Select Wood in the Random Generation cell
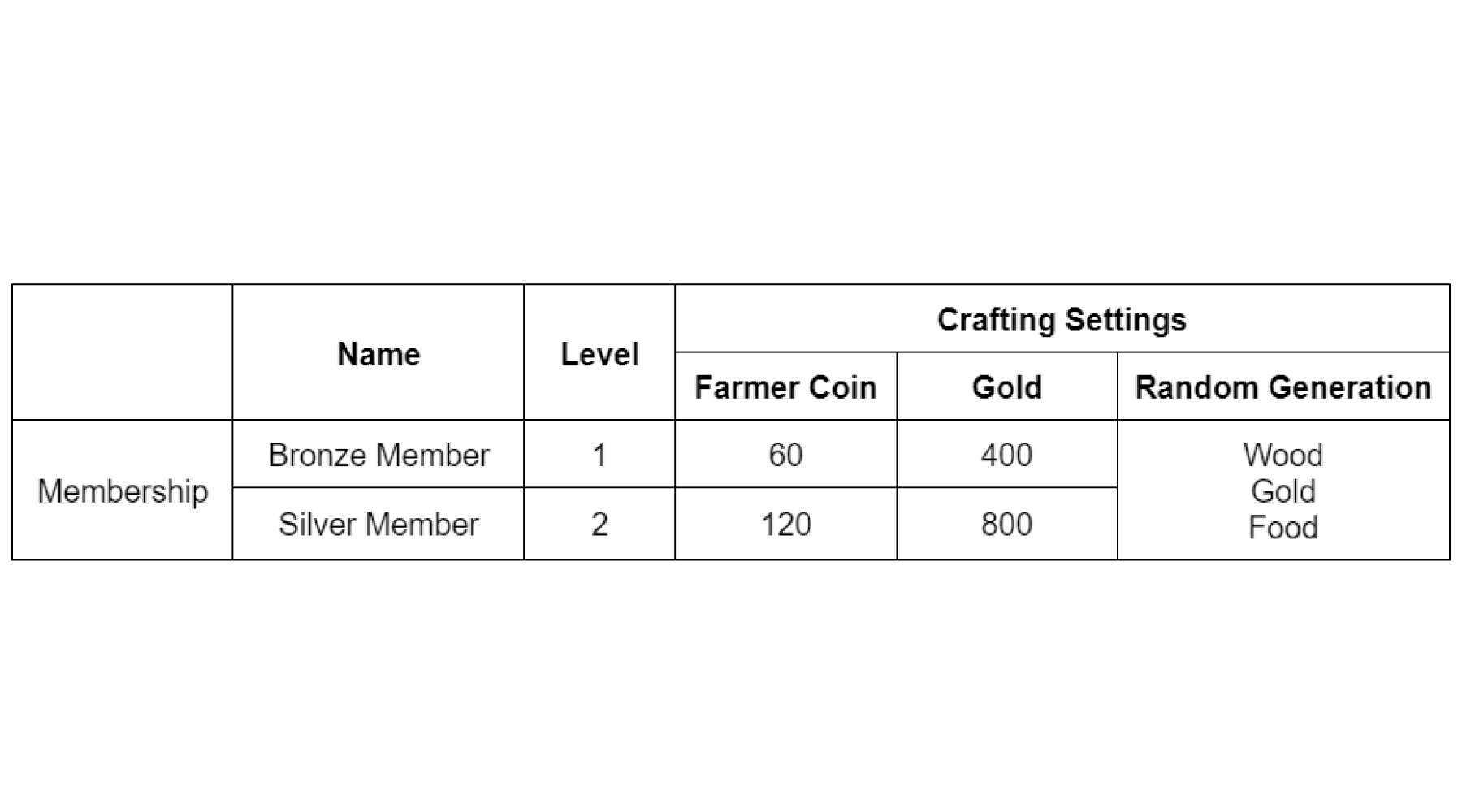 click(1282, 455)
